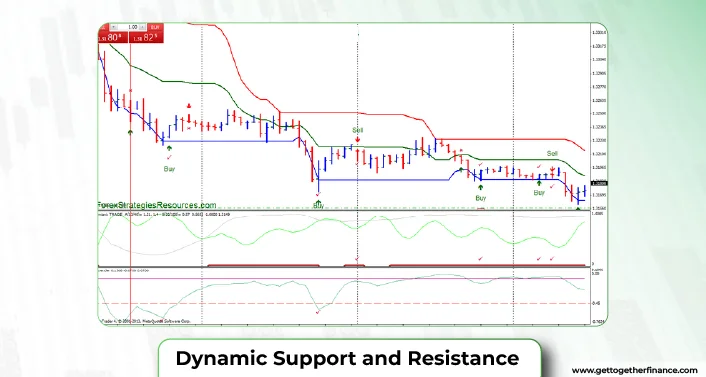Click the red arrow marker above early candles
The width and height of the screenshot is (706, 377).
pos(189,106)
